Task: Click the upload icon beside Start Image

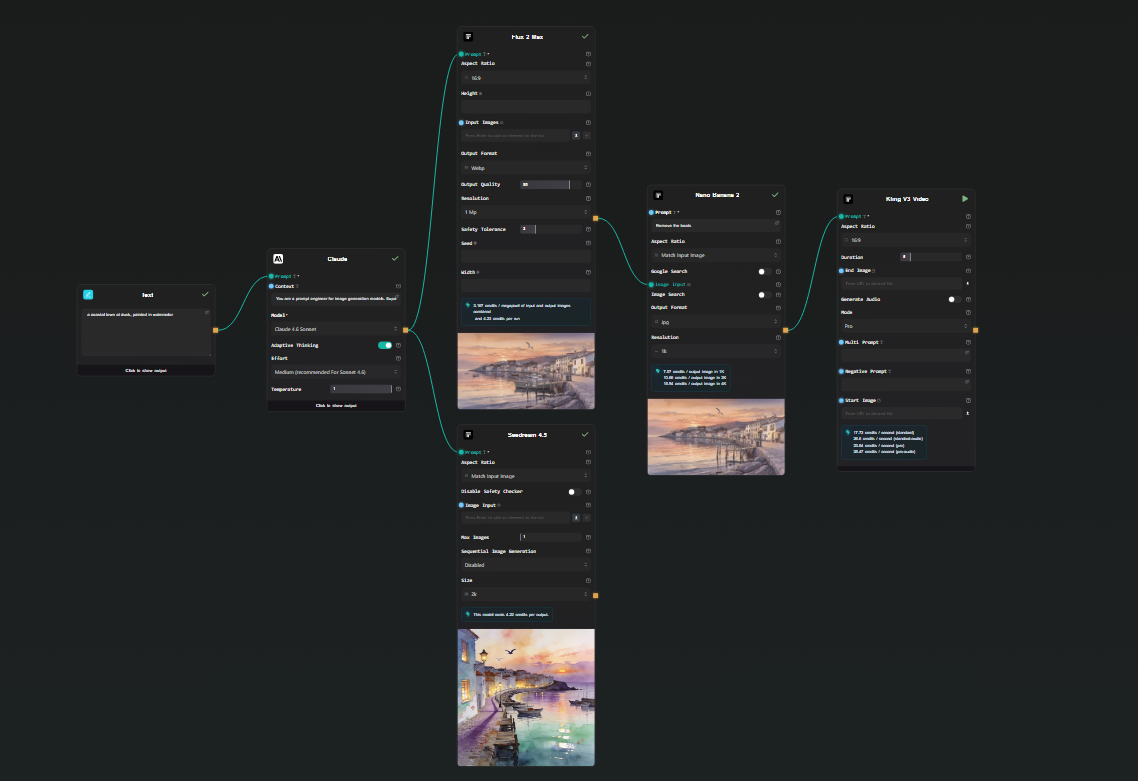Action: 967,412
